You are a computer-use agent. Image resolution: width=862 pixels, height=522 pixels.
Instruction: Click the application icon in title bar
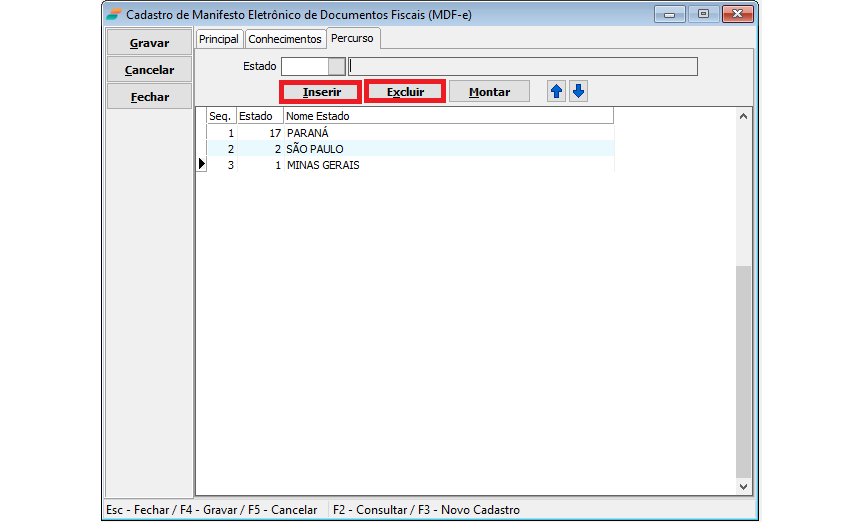click(x=114, y=14)
